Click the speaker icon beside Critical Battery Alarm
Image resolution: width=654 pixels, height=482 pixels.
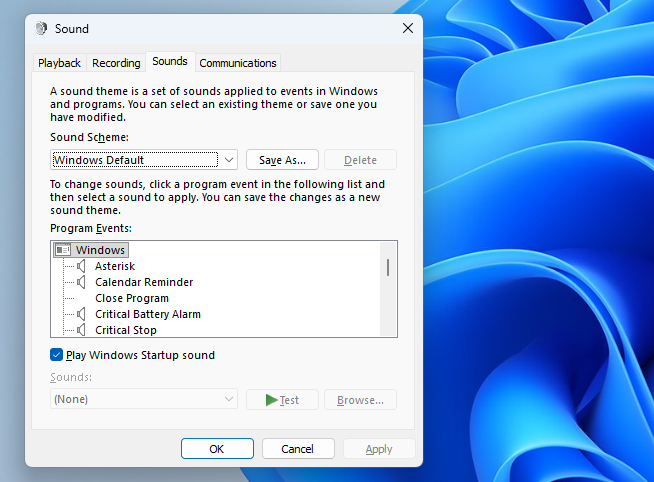81,314
